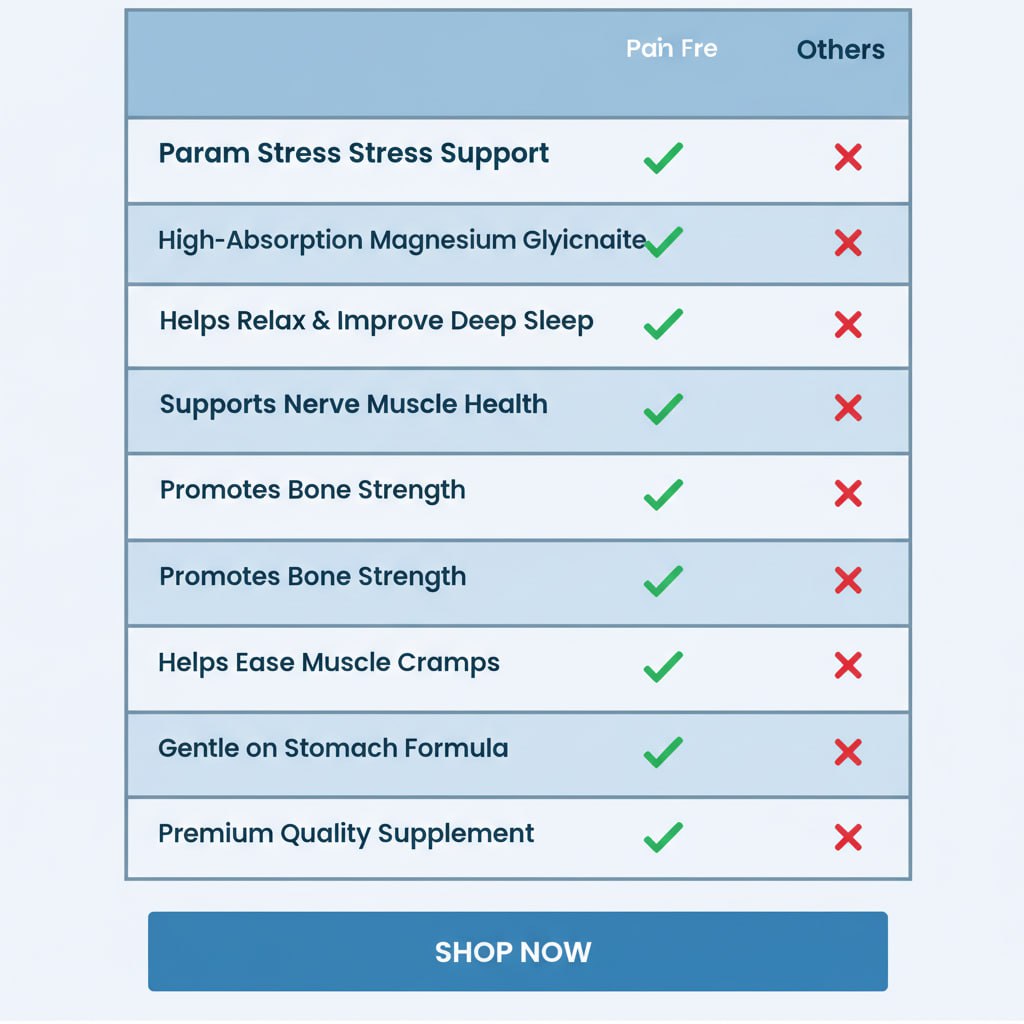
Task: Click the "Others" column header
Action: tap(840, 50)
